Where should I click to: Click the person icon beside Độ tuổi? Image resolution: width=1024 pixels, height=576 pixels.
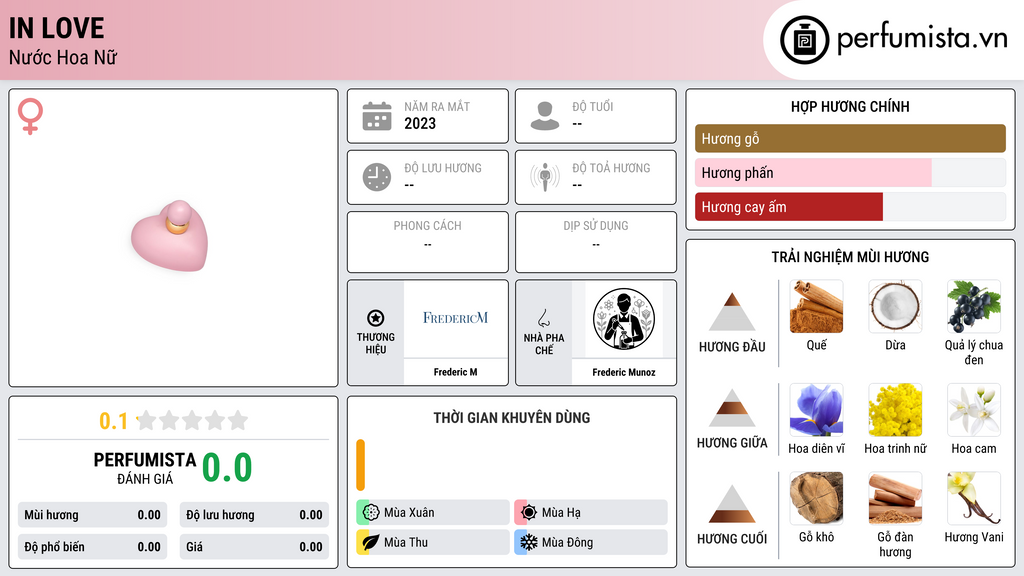pyautogui.click(x=545, y=116)
